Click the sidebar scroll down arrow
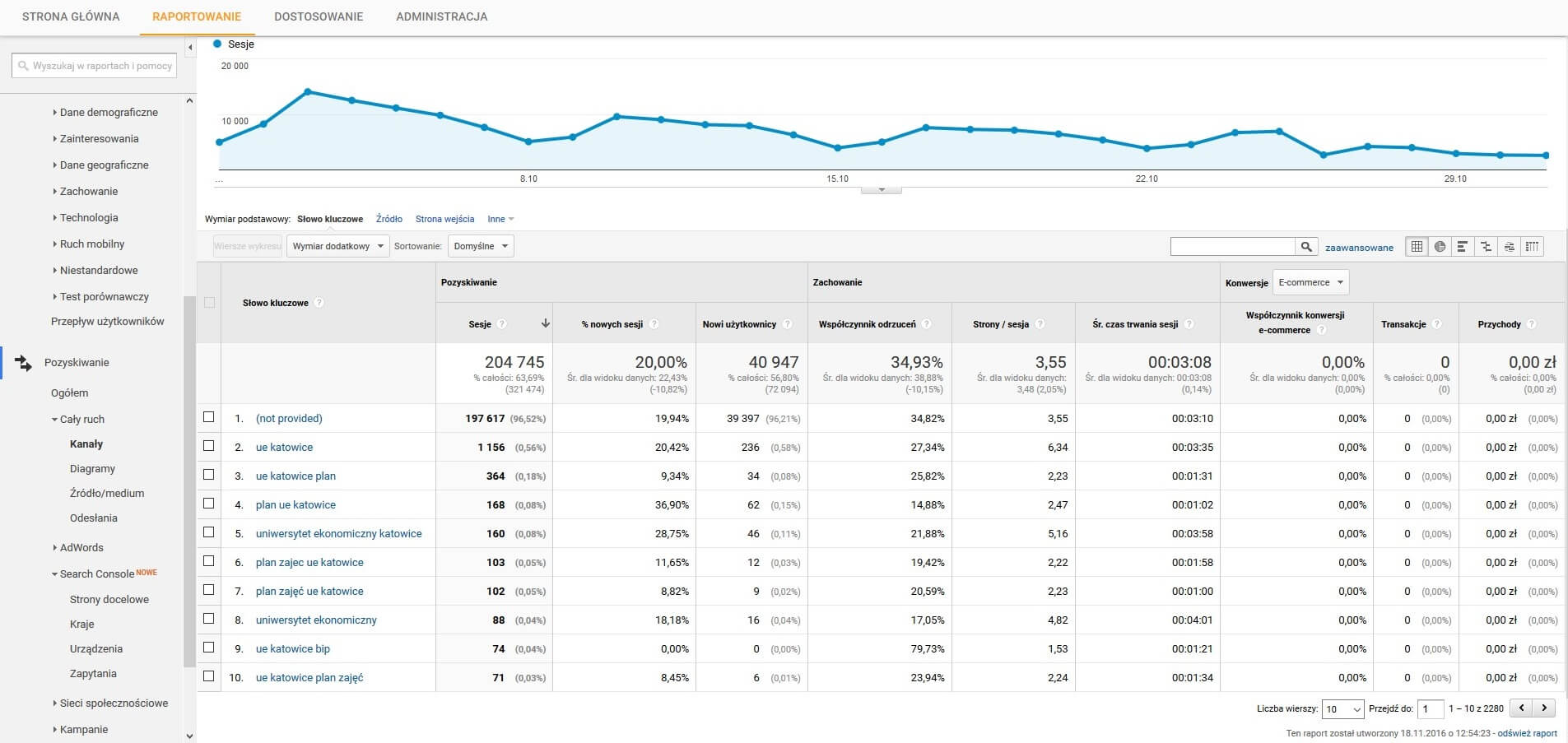This screenshot has width=1568, height=743. point(189,736)
